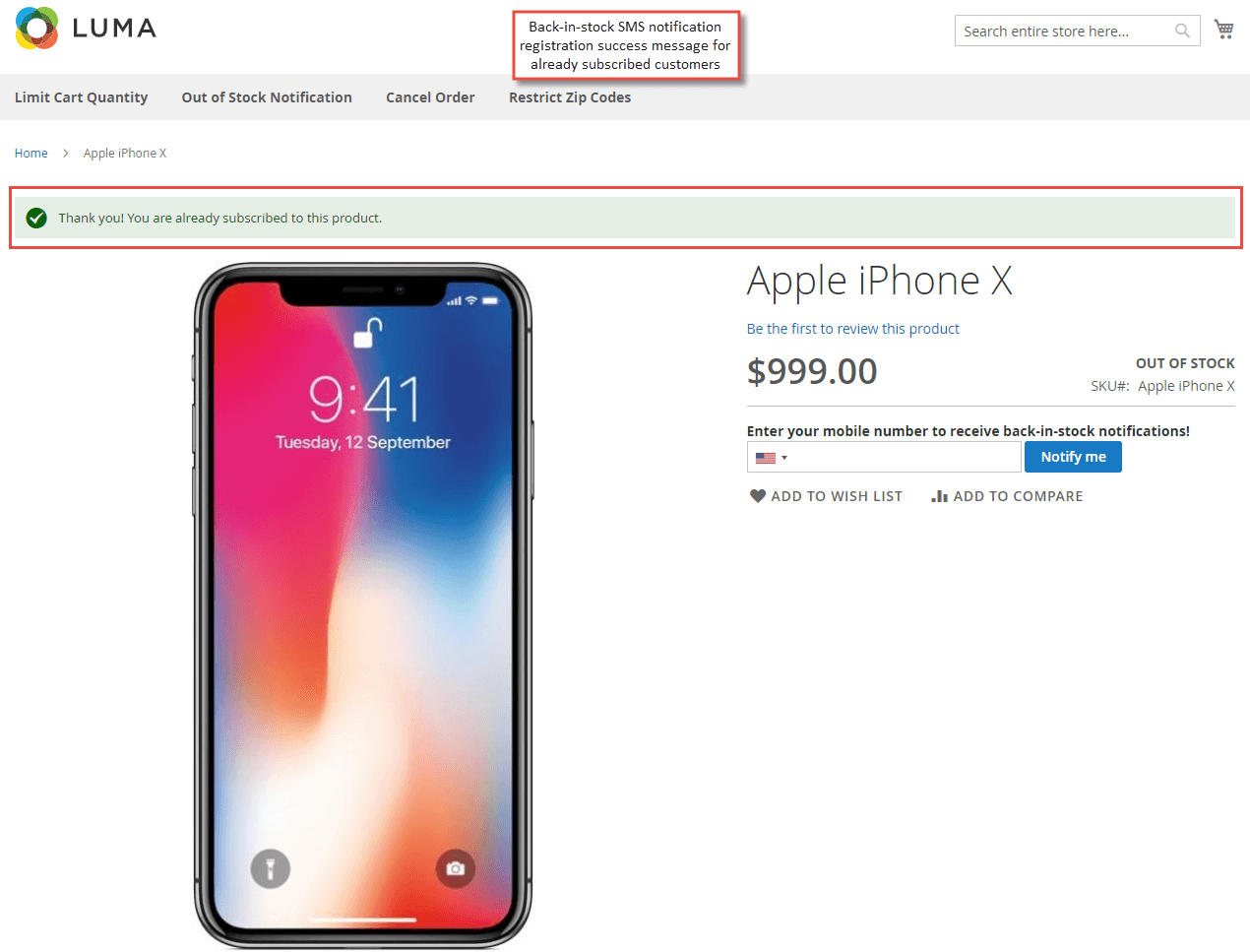Click the Luma logo icon
This screenshot has width=1250, height=952.
tap(37, 28)
